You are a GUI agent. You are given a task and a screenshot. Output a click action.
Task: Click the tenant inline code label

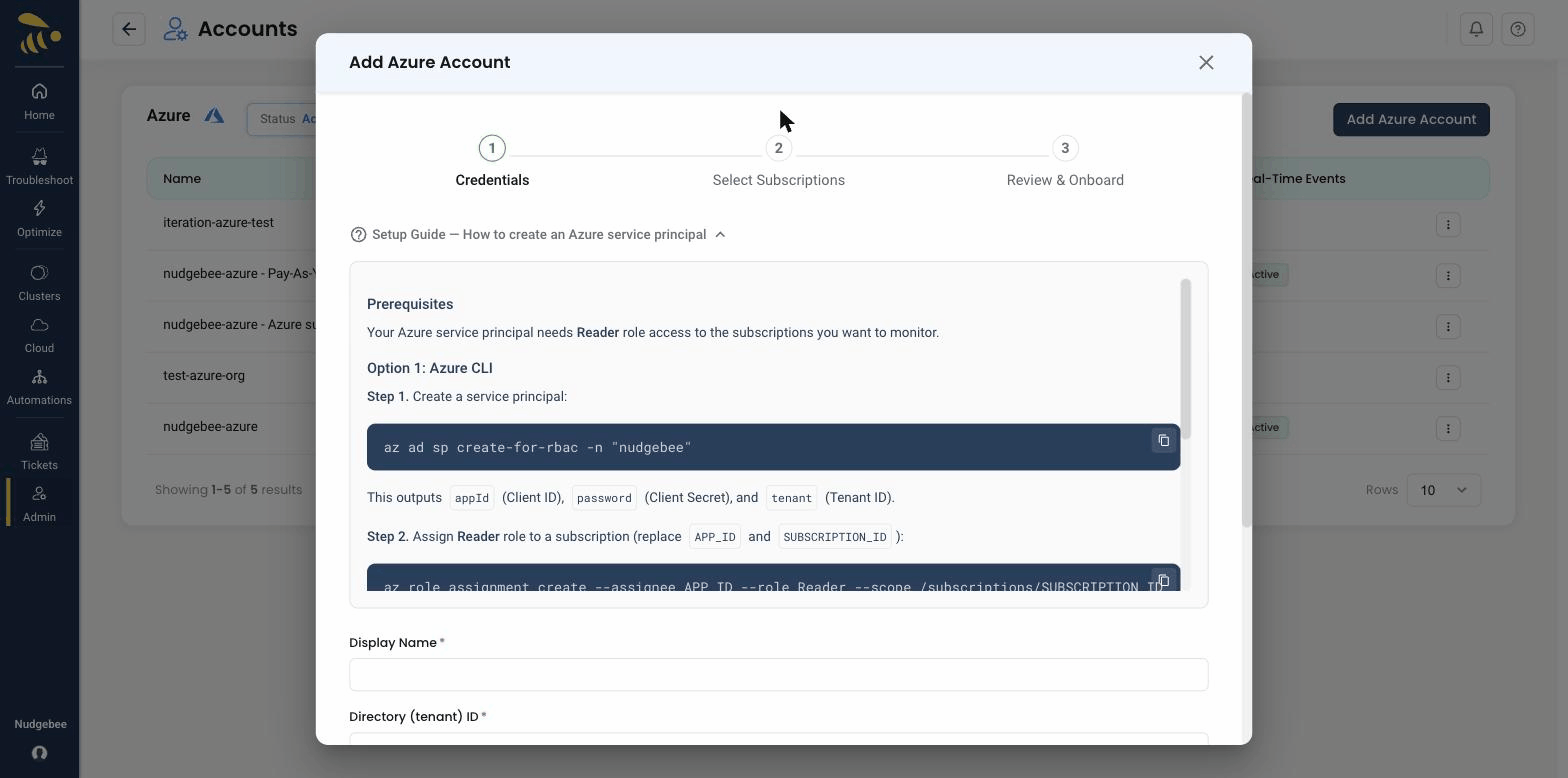tap(791, 497)
